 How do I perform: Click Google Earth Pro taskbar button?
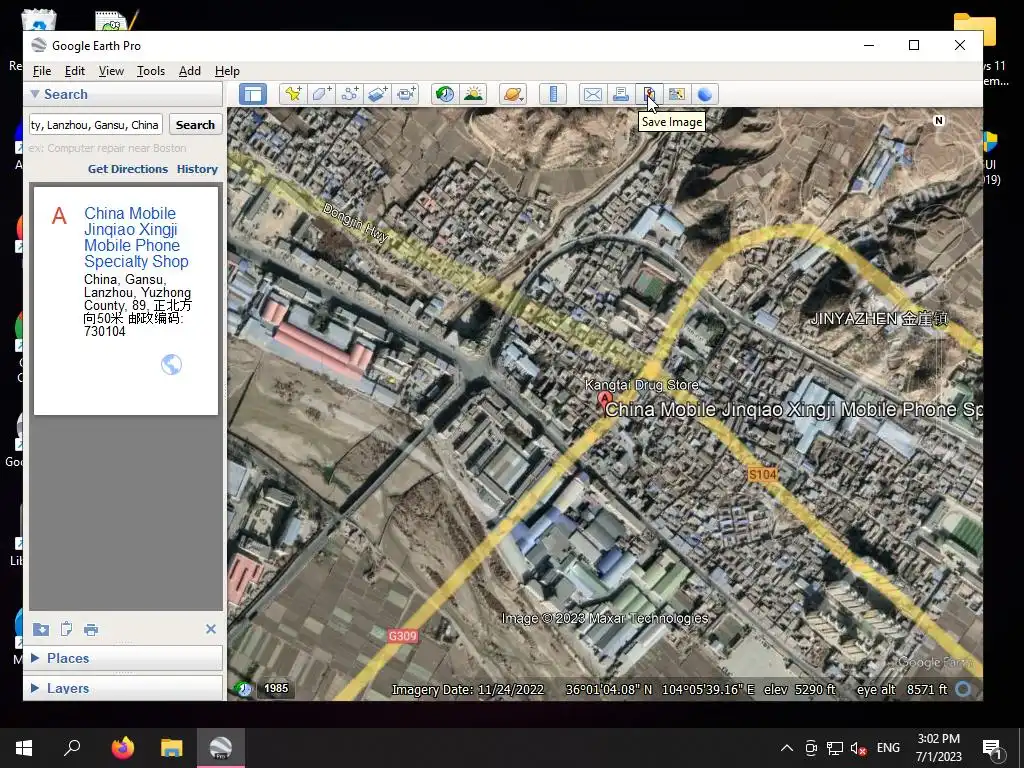click(x=221, y=748)
